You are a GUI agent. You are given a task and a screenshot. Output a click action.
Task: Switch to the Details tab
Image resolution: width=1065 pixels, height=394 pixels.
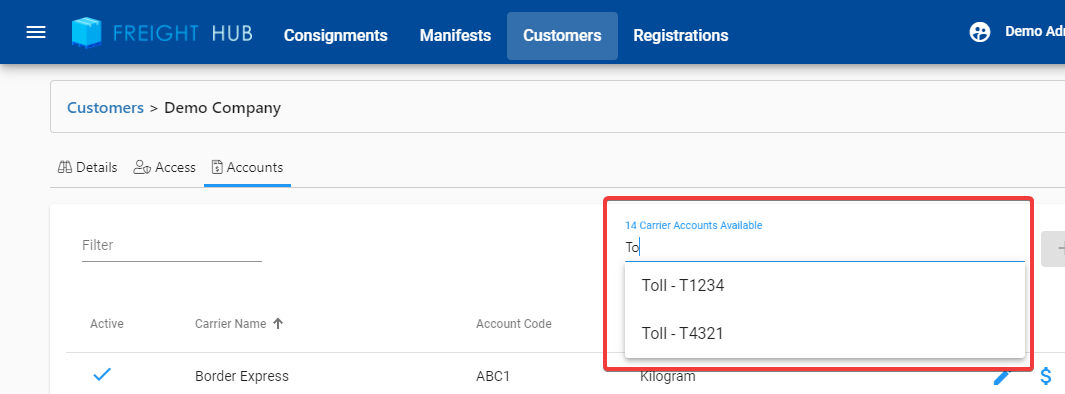coord(88,167)
